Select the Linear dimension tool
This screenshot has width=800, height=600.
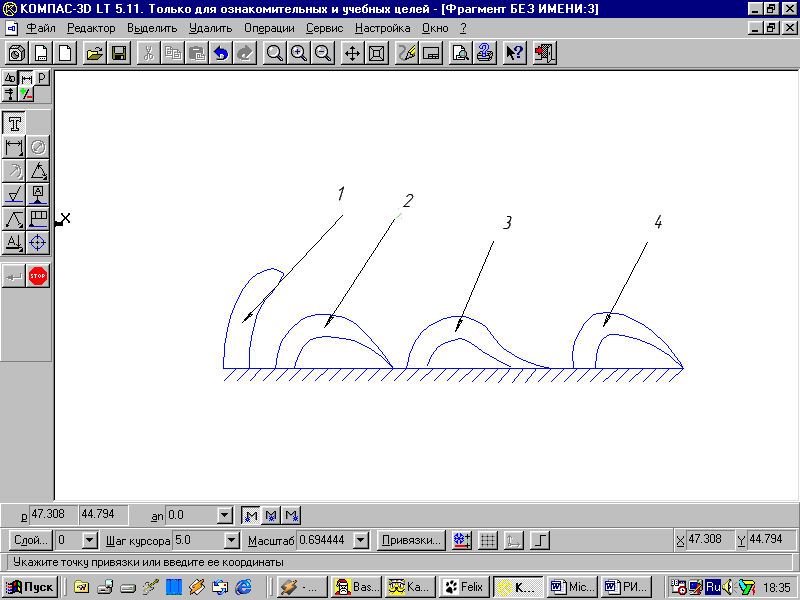pyautogui.click(x=15, y=147)
